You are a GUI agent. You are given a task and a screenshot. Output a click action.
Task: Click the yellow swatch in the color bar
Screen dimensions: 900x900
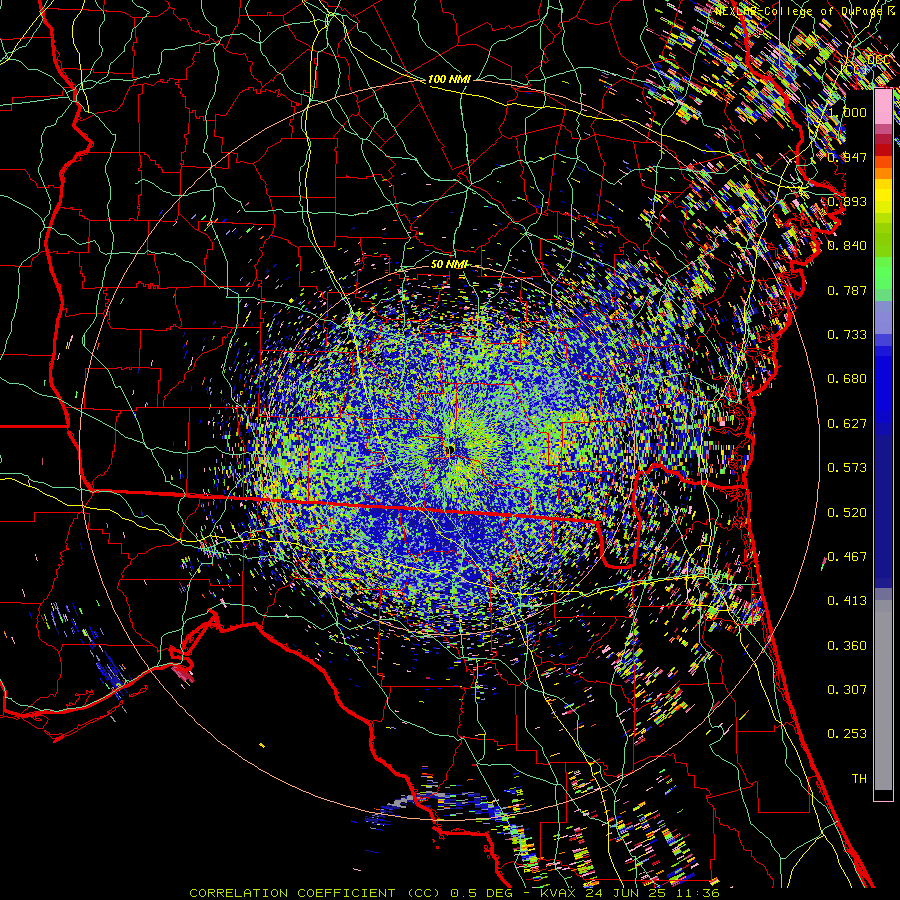(x=883, y=195)
